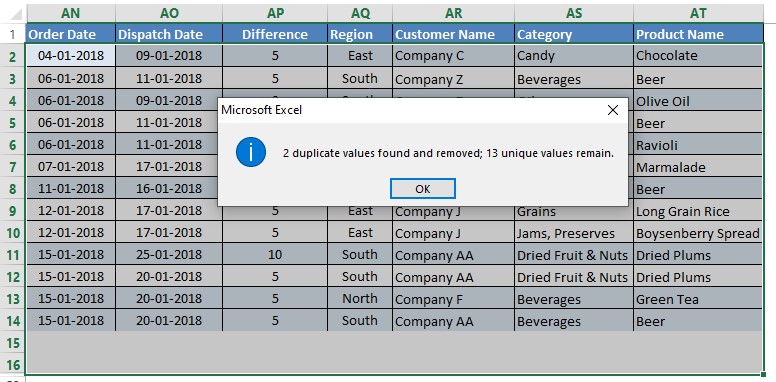
Task: Click the Long Grain Rice cell
Action: point(698,211)
